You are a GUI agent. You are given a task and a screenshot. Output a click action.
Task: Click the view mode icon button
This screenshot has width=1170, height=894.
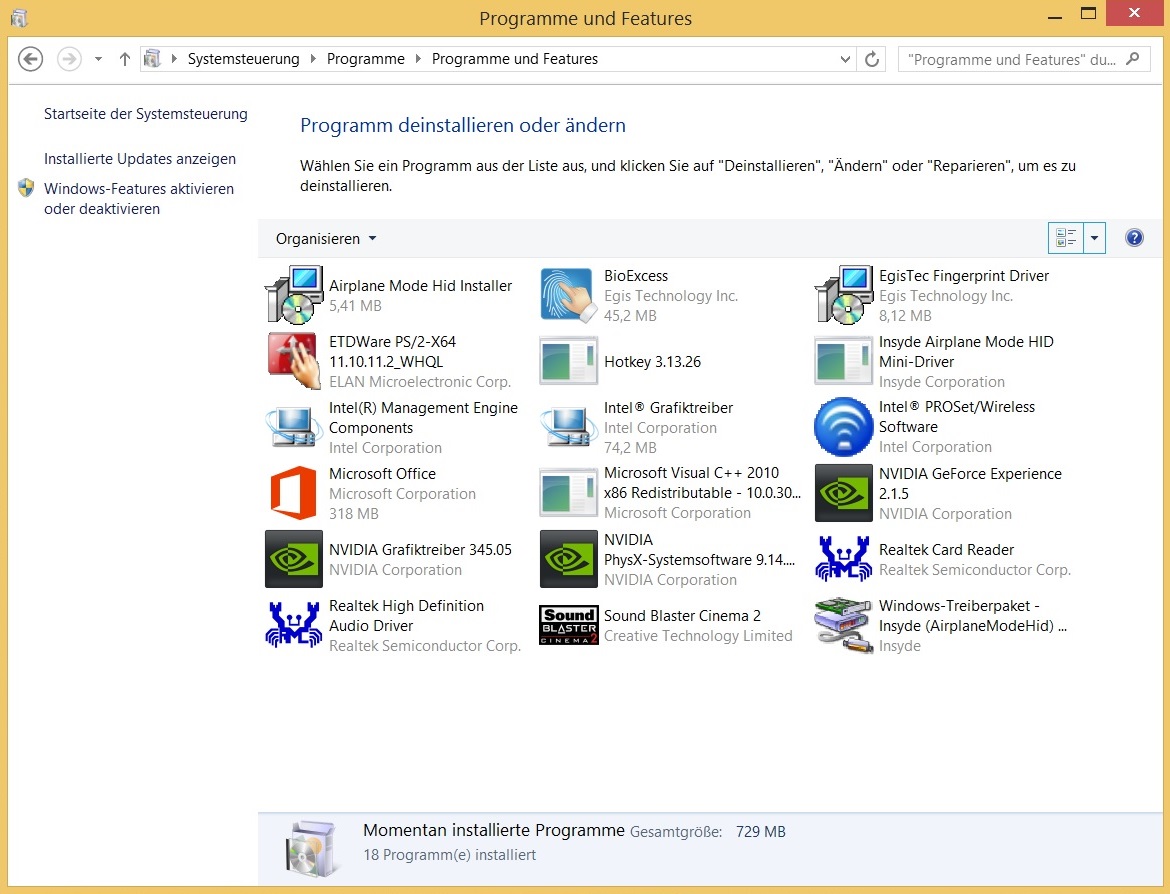(x=1066, y=238)
